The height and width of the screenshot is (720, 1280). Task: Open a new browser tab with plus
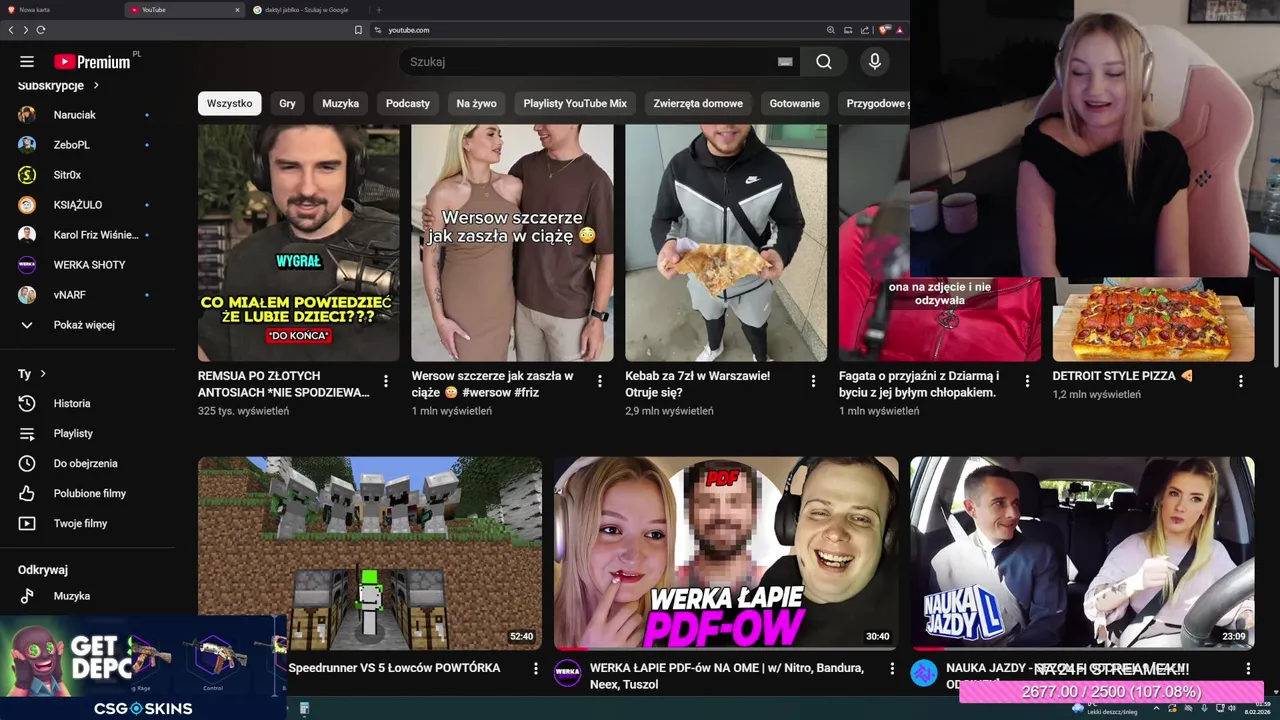click(x=379, y=10)
